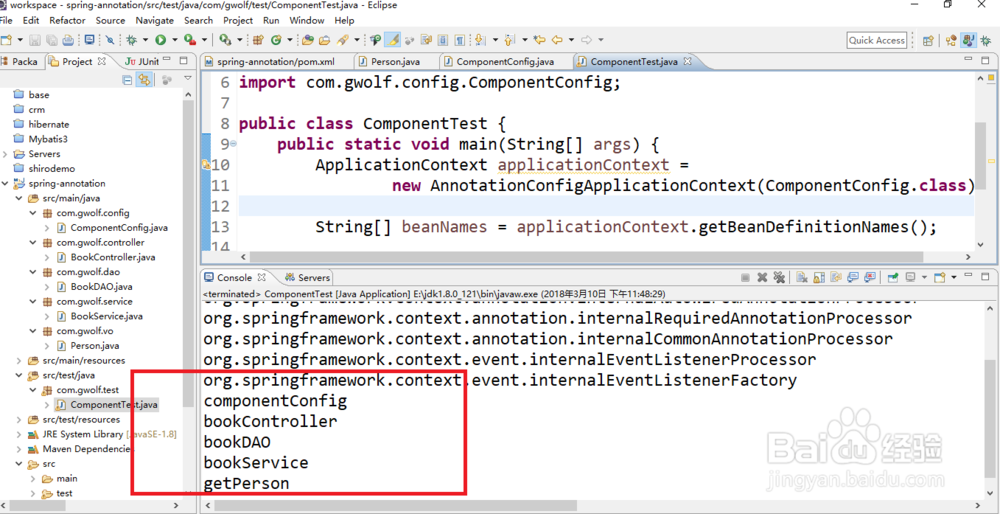Close the Console view tab
This screenshot has height=514, width=1000.
pyautogui.click(x=261, y=277)
